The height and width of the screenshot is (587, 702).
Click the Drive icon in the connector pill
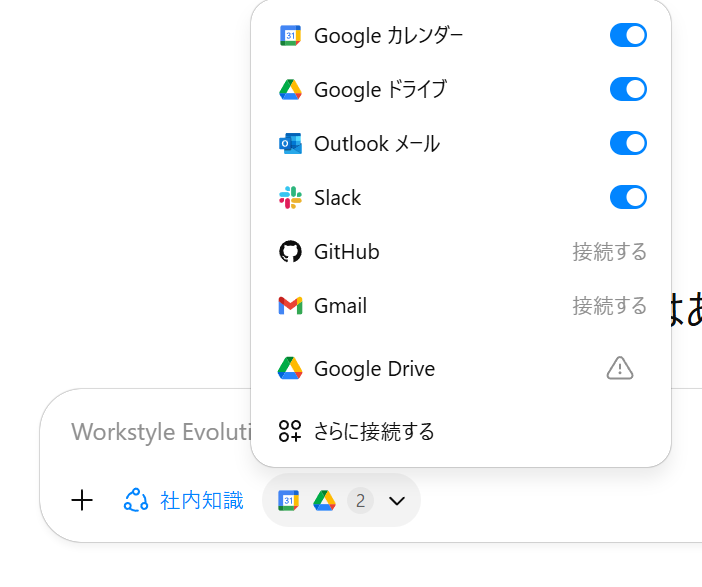click(324, 501)
